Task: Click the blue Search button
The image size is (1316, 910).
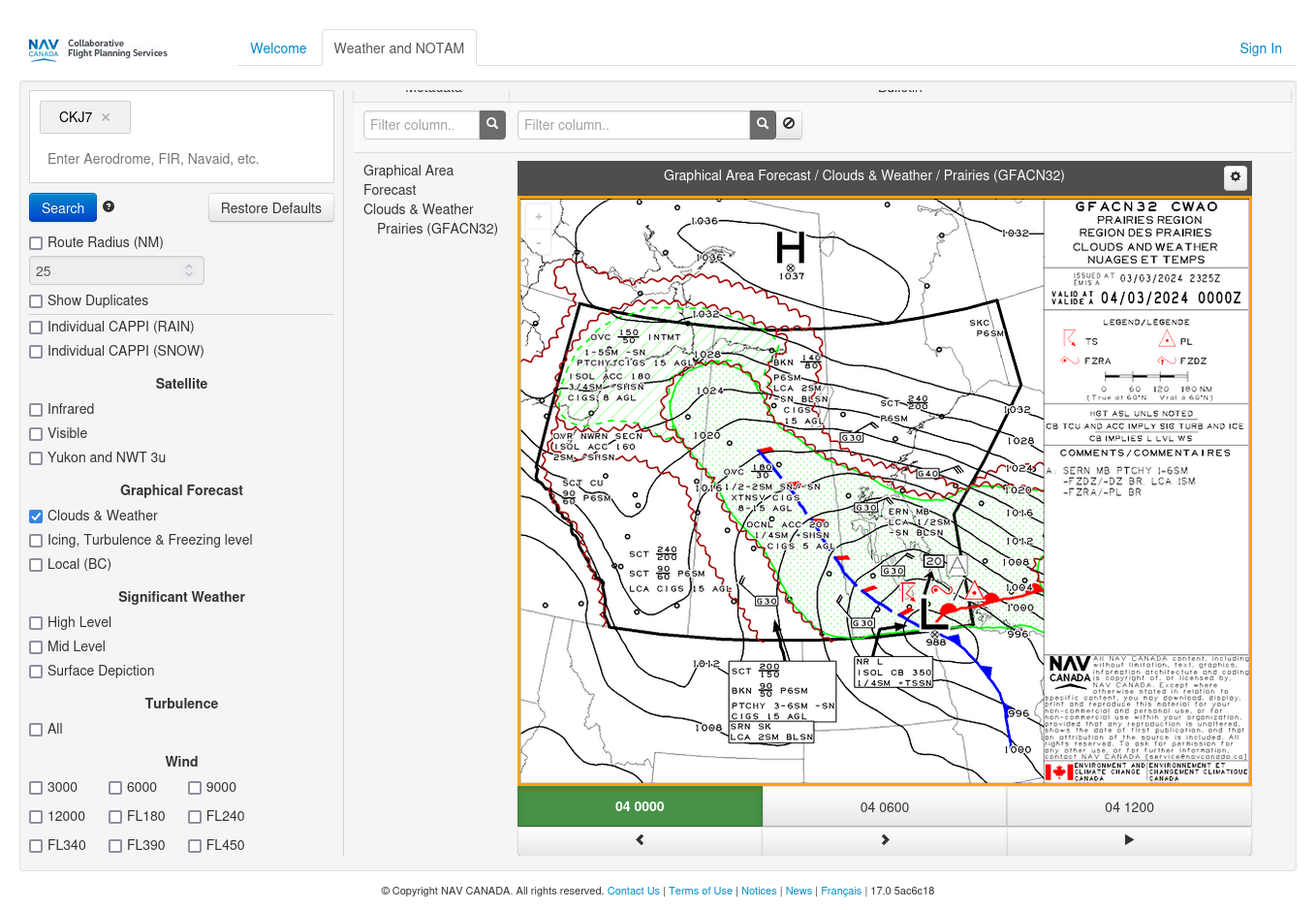Action: pyautogui.click(x=63, y=208)
